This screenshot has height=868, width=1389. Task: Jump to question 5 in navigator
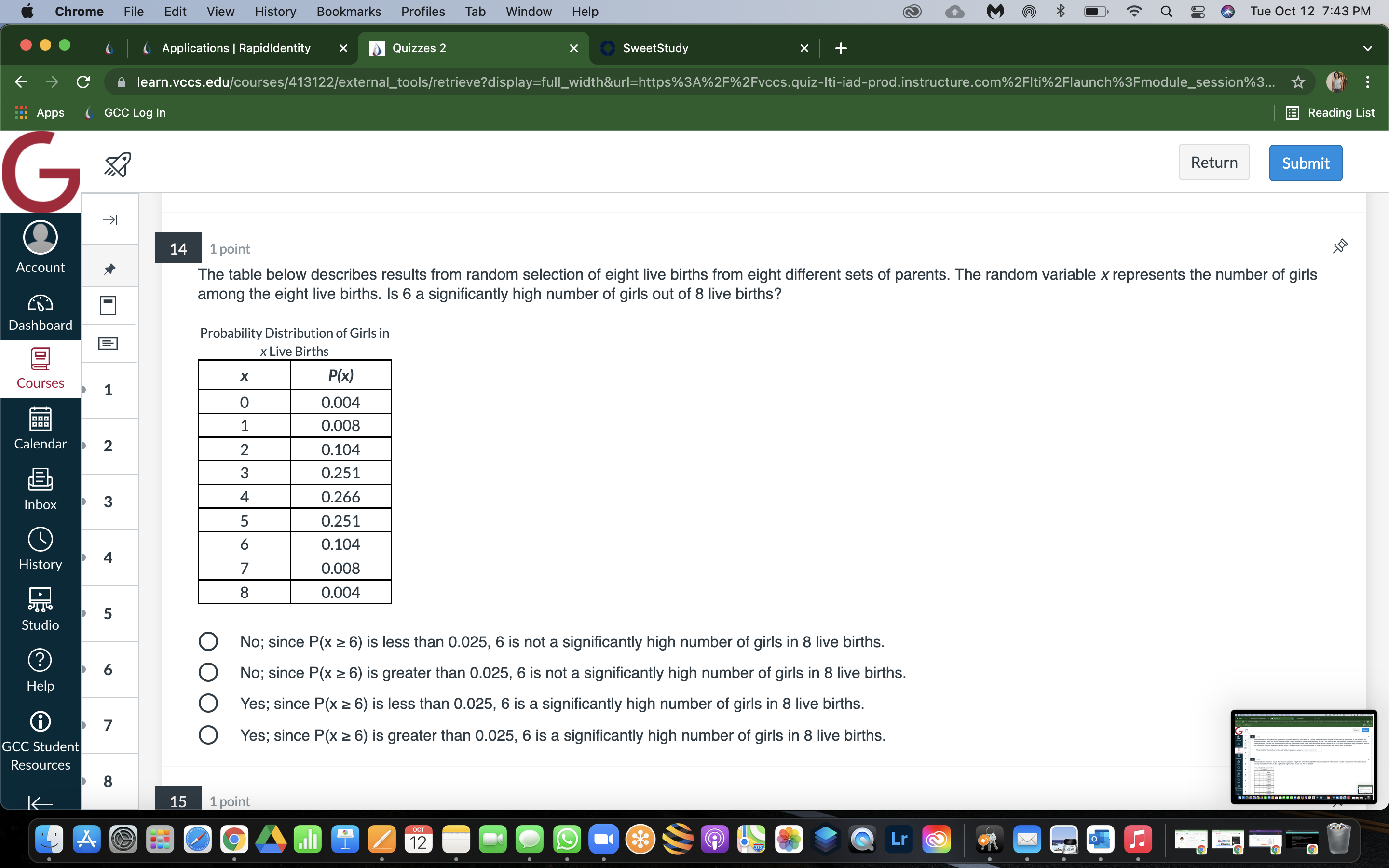pos(108,614)
